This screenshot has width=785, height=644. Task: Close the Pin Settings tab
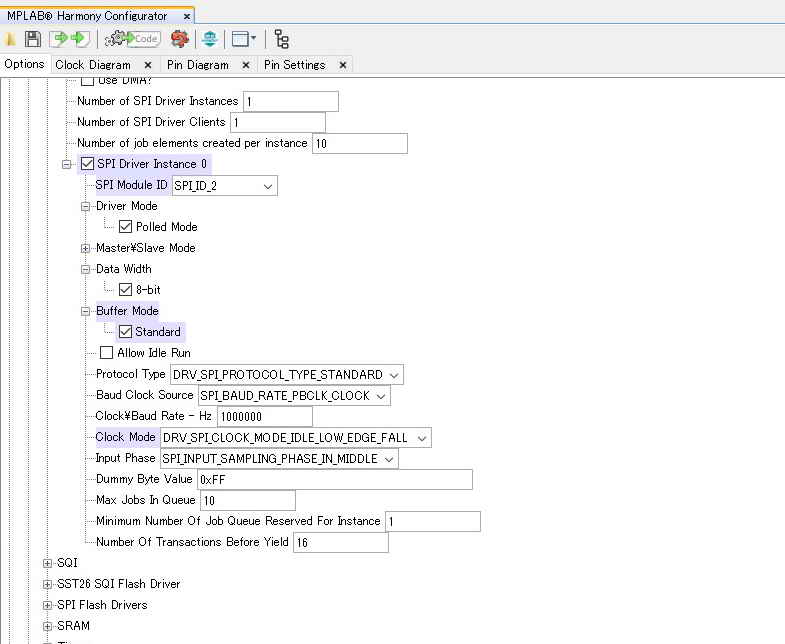343,65
